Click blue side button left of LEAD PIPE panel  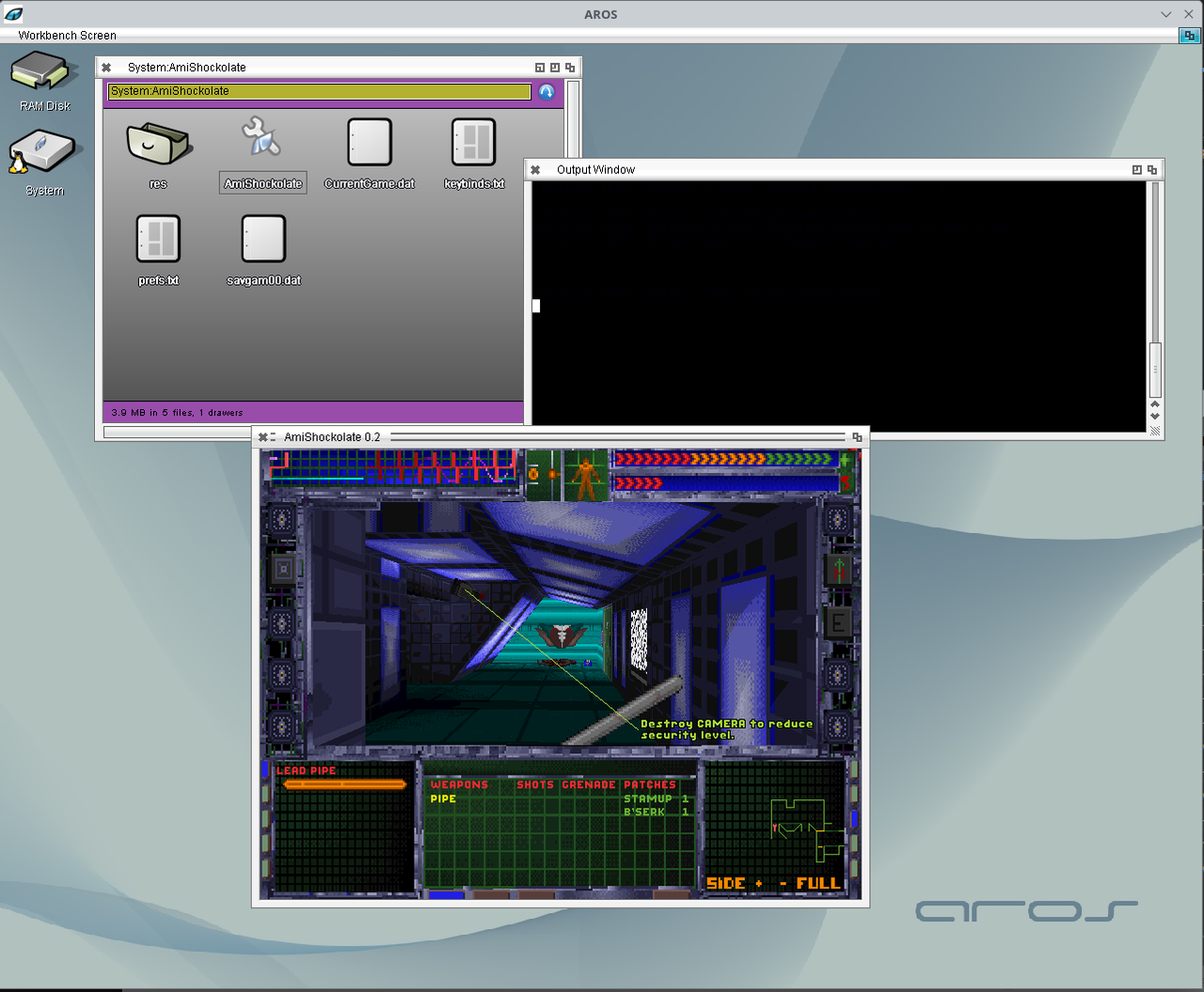pyautogui.click(x=265, y=769)
